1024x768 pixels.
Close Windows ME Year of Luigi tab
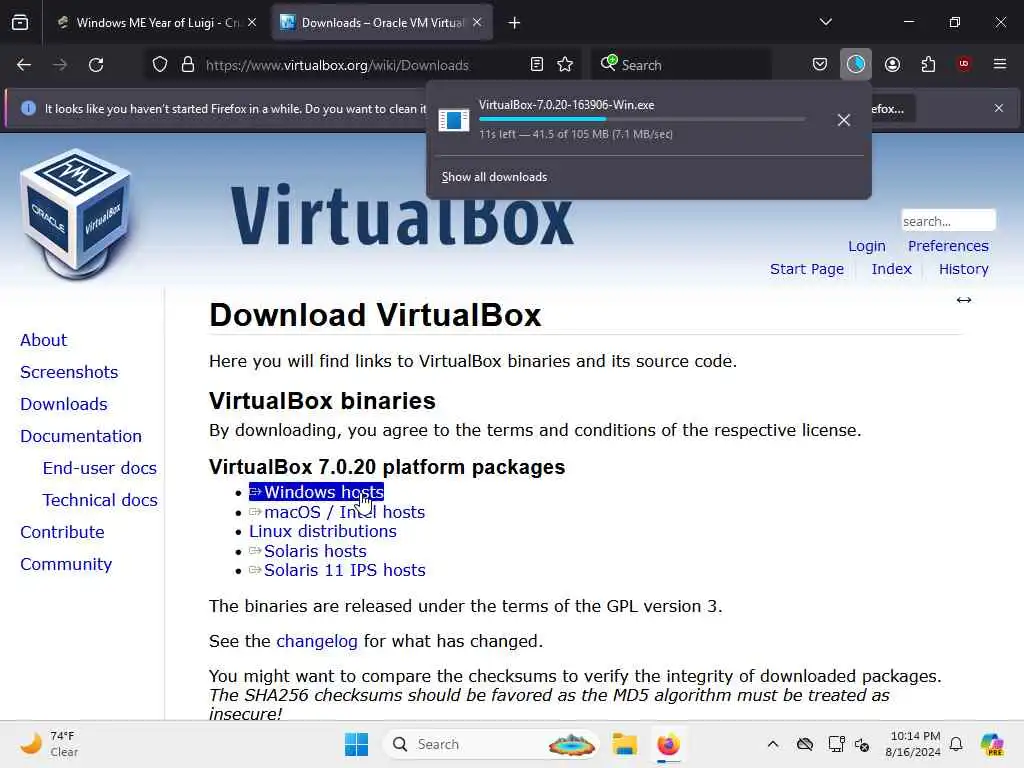click(x=252, y=23)
